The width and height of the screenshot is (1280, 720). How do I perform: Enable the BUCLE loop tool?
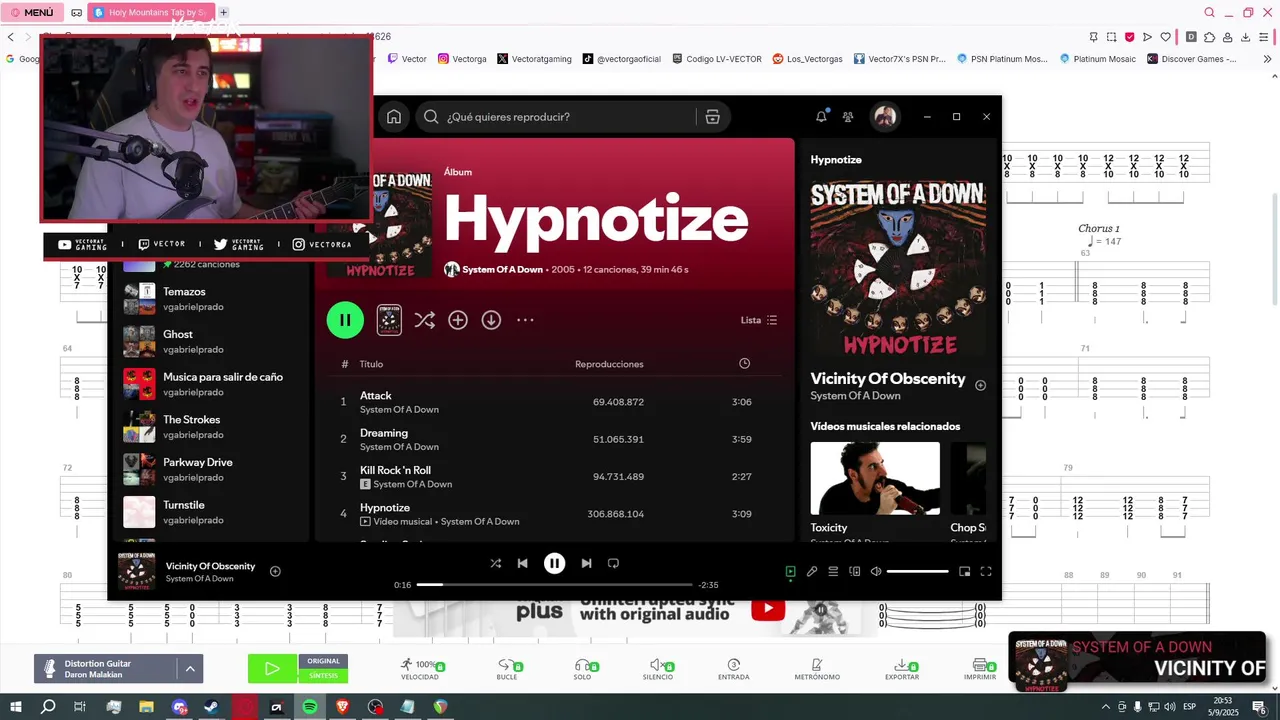[x=508, y=669]
